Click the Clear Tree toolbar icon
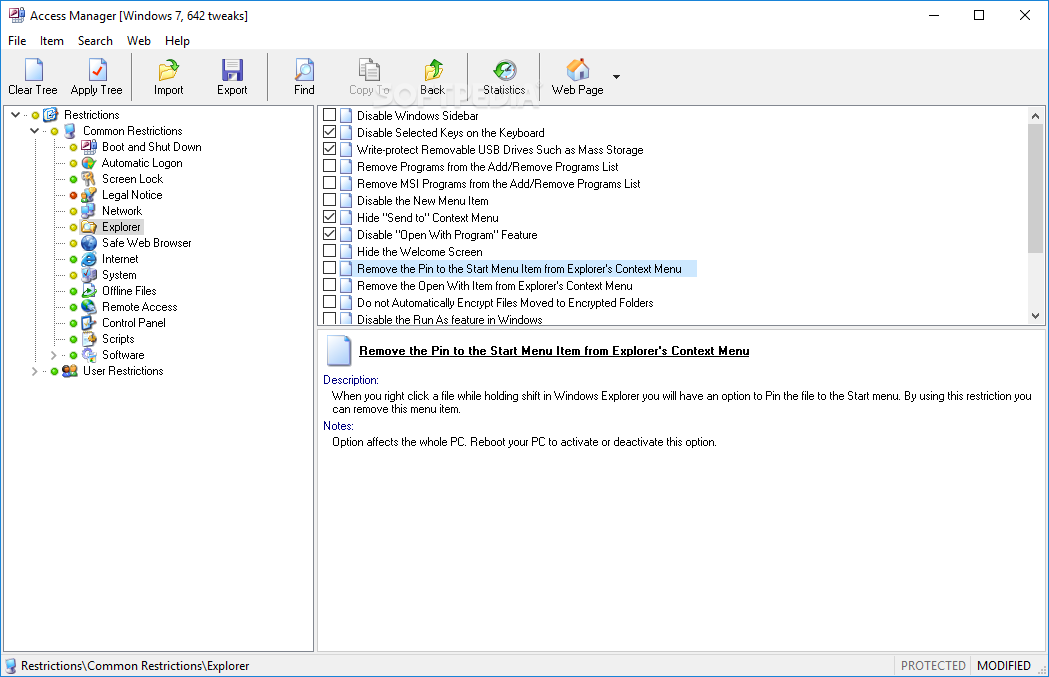The image size is (1049, 677). pyautogui.click(x=33, y=70)
